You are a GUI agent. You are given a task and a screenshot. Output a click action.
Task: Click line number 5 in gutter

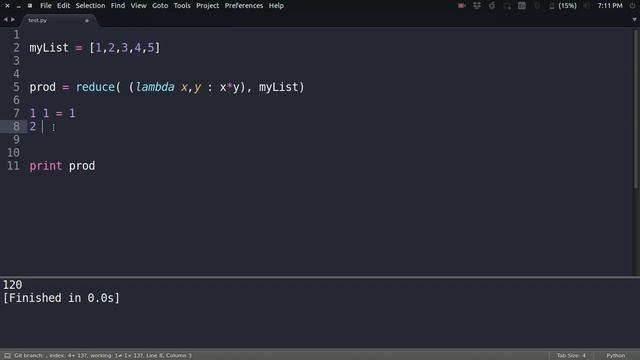16,87
